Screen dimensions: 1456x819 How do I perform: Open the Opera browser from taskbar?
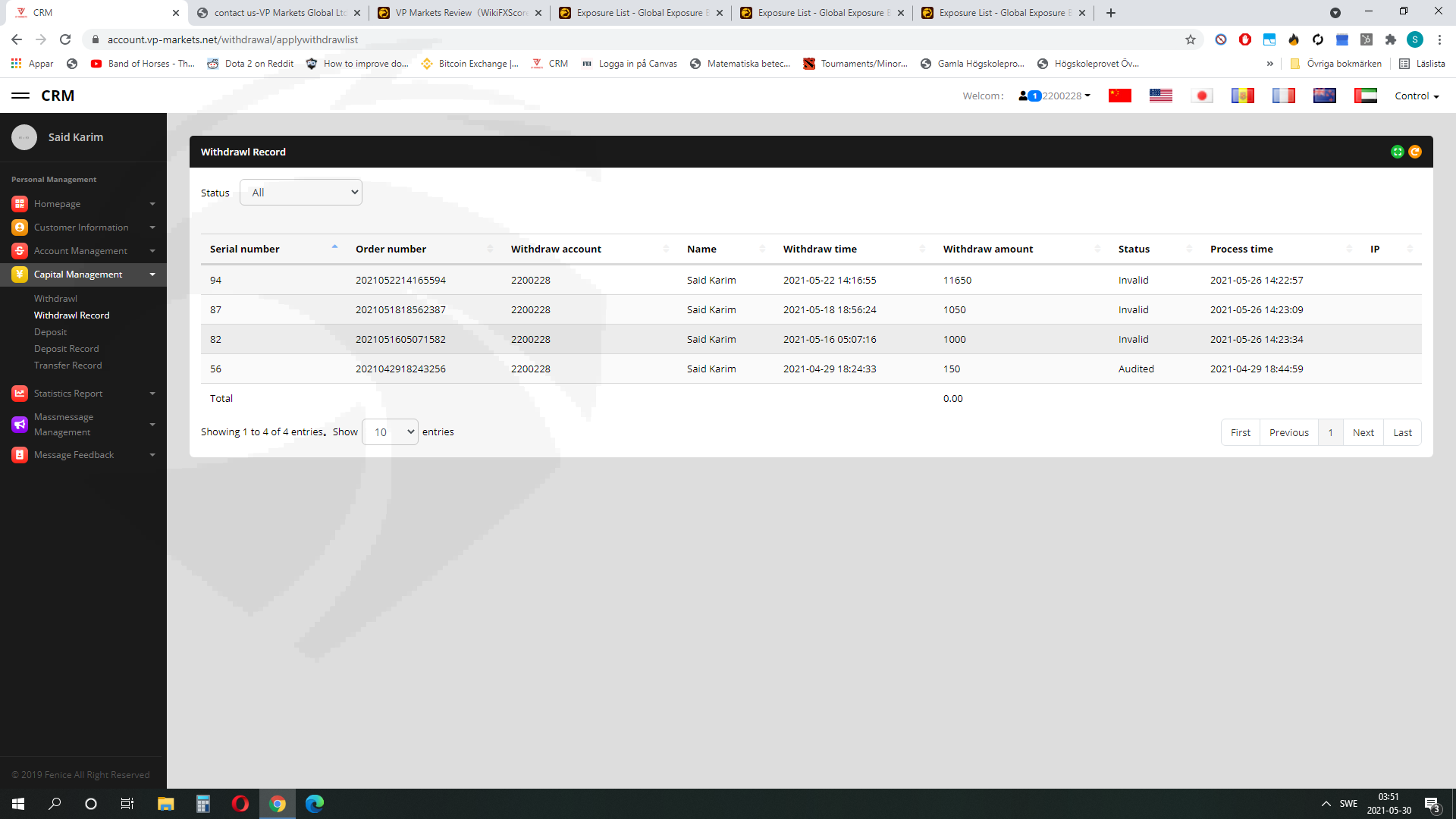click(x=240, y=804)
